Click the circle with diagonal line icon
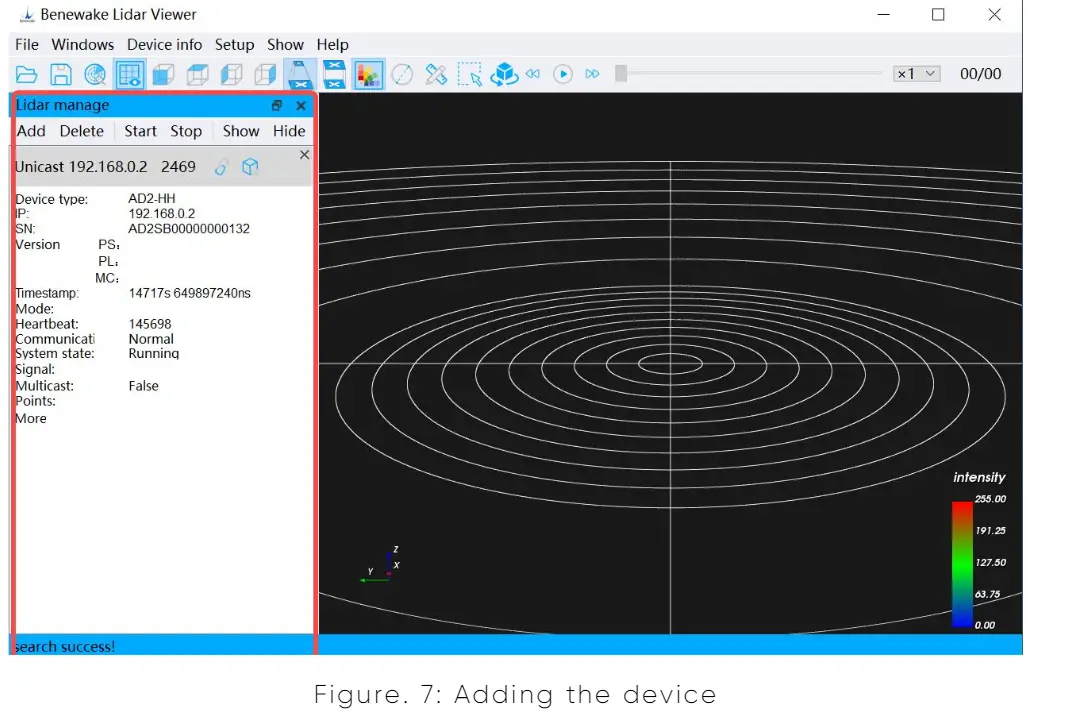 coord(403,74)
